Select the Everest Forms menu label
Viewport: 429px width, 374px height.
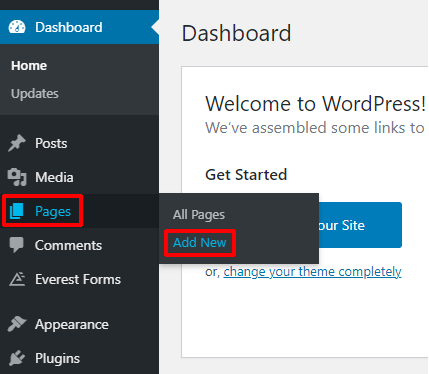(x=78, y=279)
